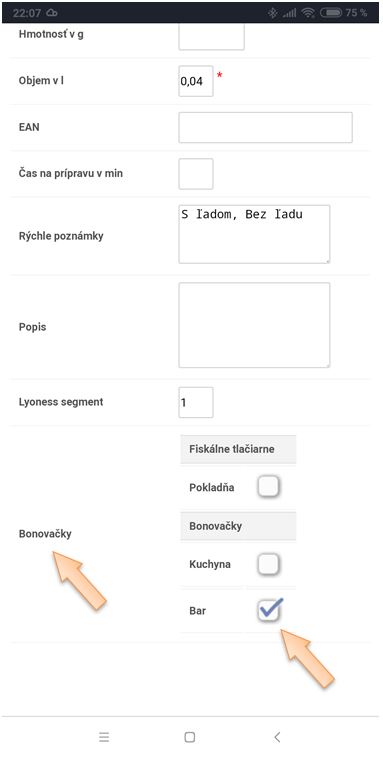Tap the cloud icon beside the clock
Screen dimensions: 383x758
click(51, 13)
